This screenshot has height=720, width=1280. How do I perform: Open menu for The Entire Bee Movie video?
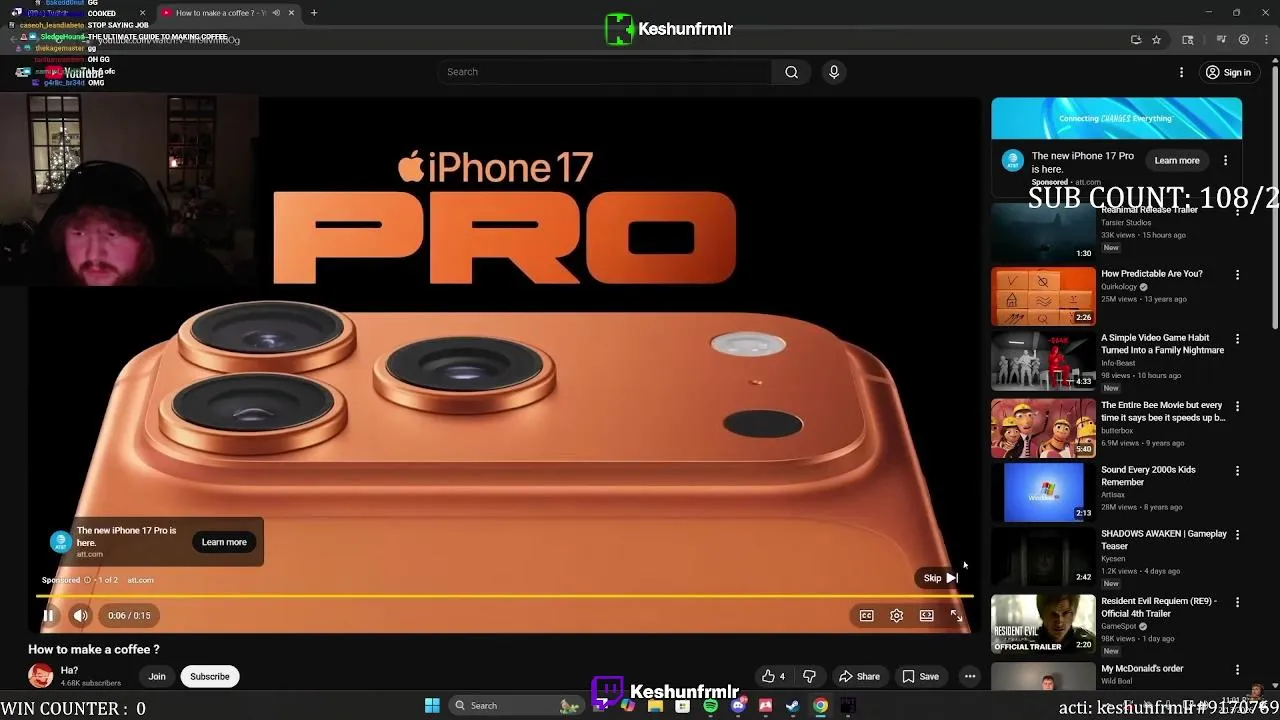coord(1237,407)
